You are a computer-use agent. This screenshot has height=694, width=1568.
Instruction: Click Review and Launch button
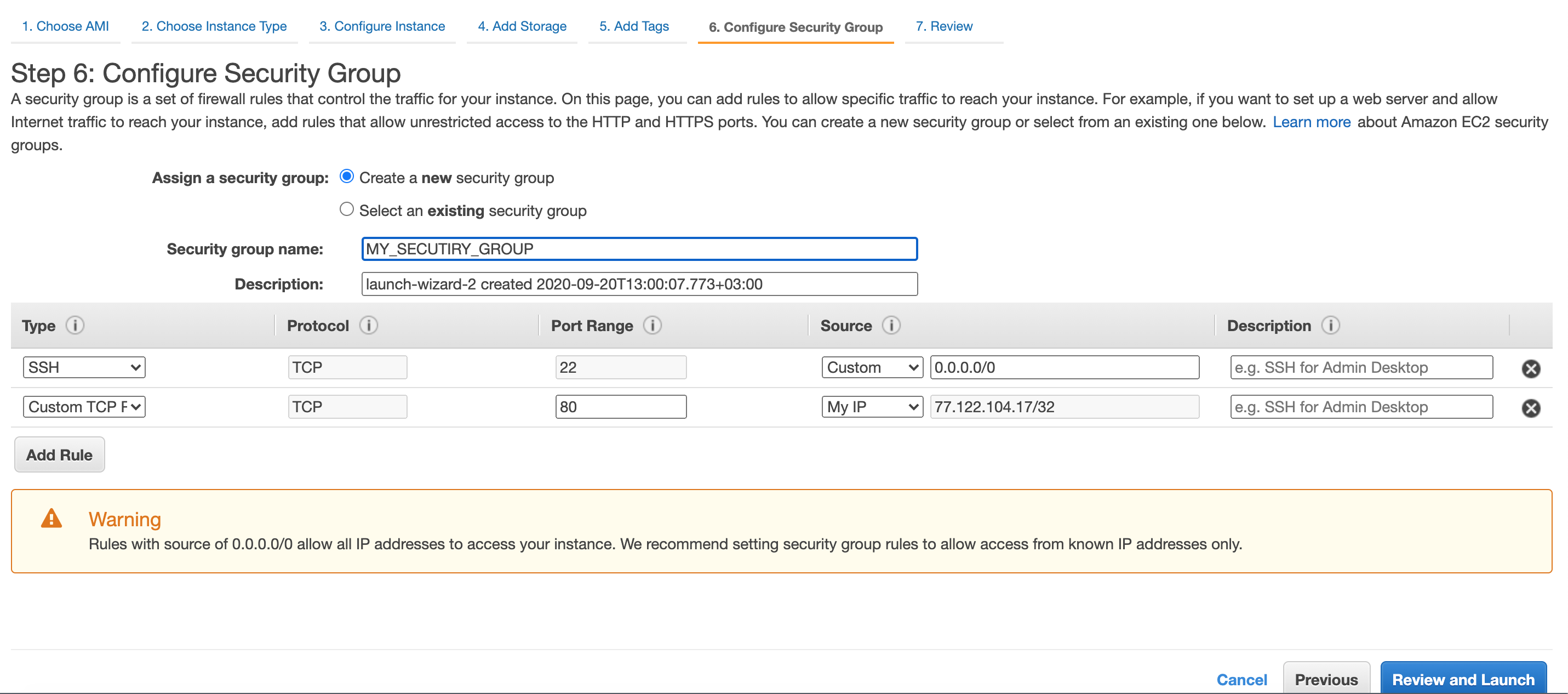[1463, 679]
